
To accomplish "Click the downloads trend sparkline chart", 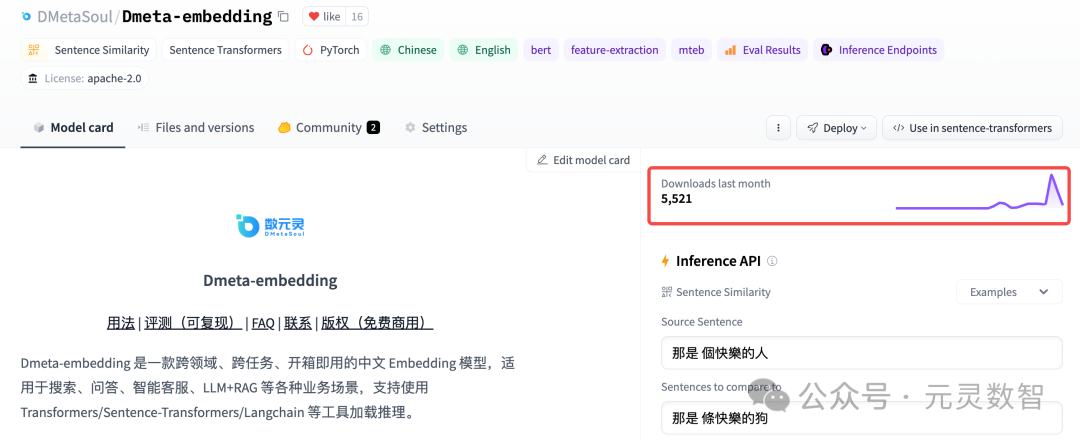I will (979, 191).
